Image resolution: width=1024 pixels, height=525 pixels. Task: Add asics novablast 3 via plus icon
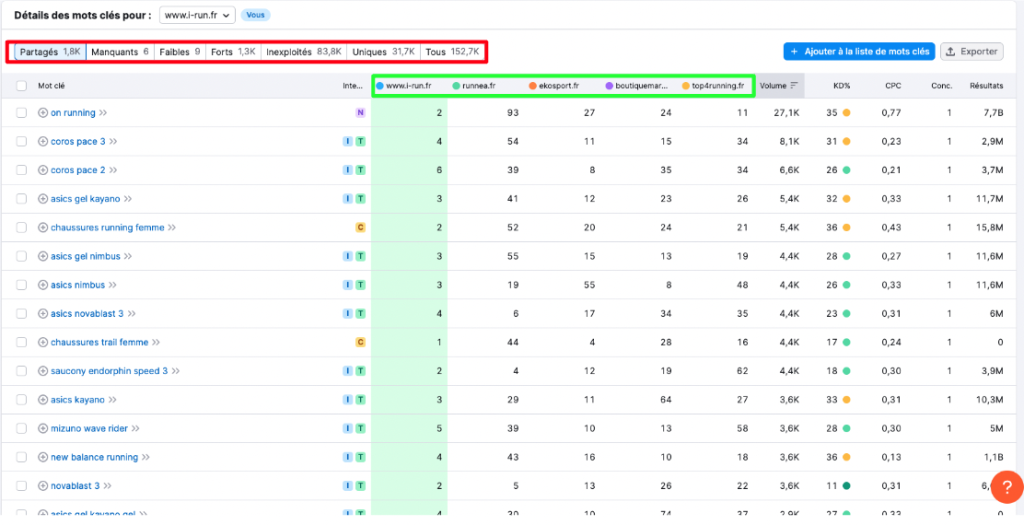pos(43,314)
